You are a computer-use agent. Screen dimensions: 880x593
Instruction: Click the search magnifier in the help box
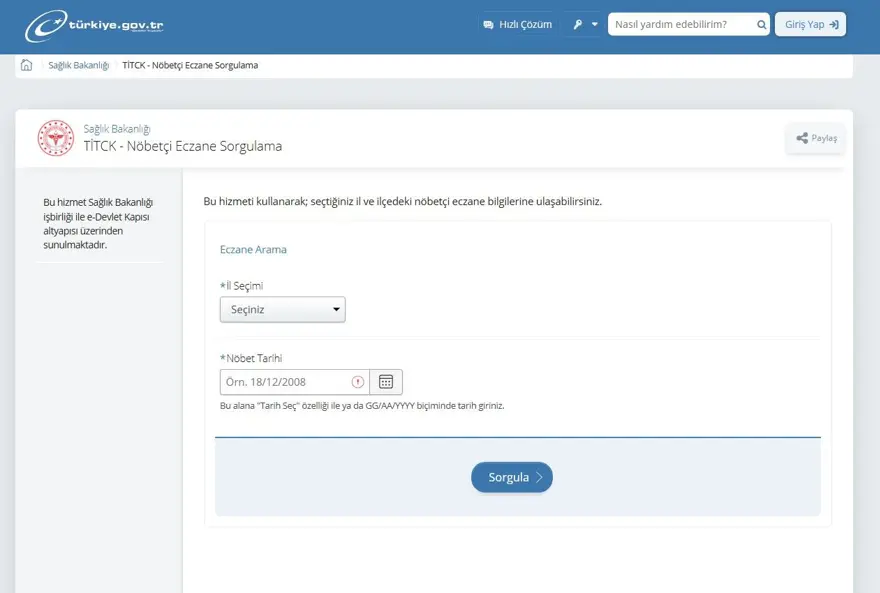[x=761, y=22]
